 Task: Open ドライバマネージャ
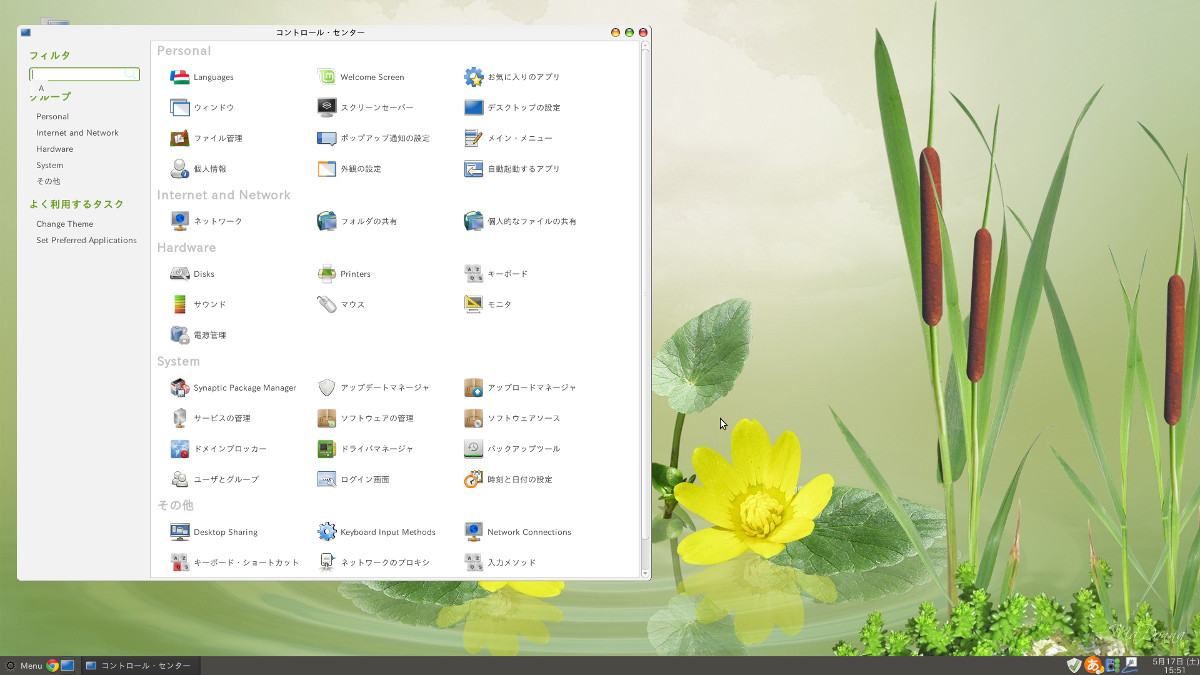tap(365, 449)
